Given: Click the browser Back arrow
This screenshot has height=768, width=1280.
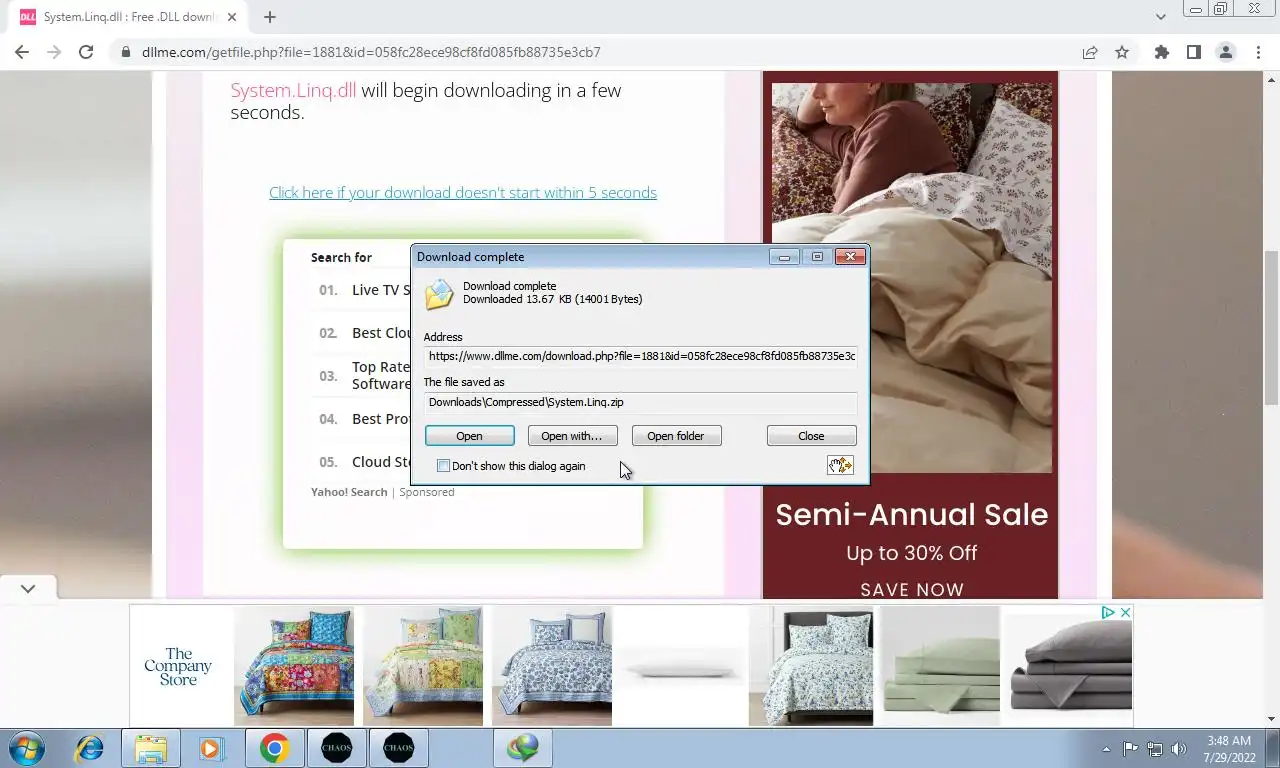Looking at the screenshot, I should pos(22,52).
